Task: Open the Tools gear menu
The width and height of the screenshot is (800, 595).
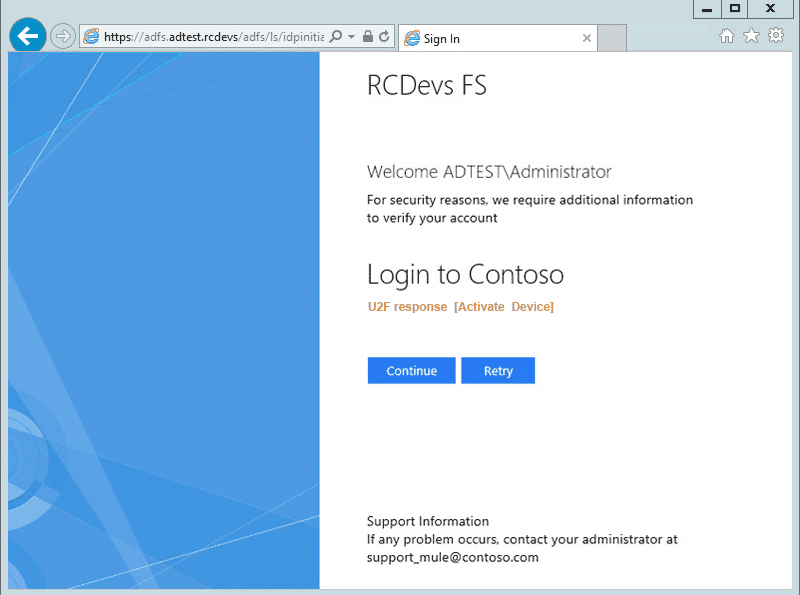Action: point(776,35)
